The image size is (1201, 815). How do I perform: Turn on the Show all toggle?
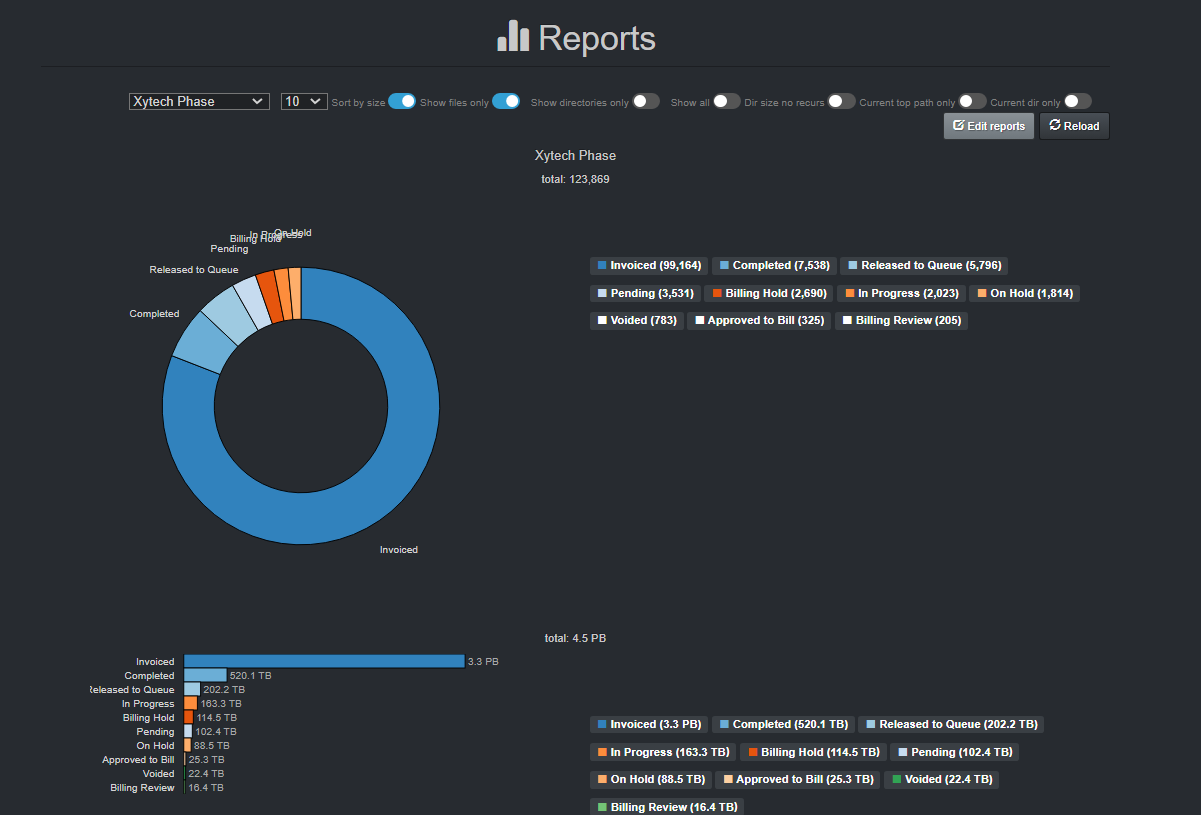(x=727, y=101)
